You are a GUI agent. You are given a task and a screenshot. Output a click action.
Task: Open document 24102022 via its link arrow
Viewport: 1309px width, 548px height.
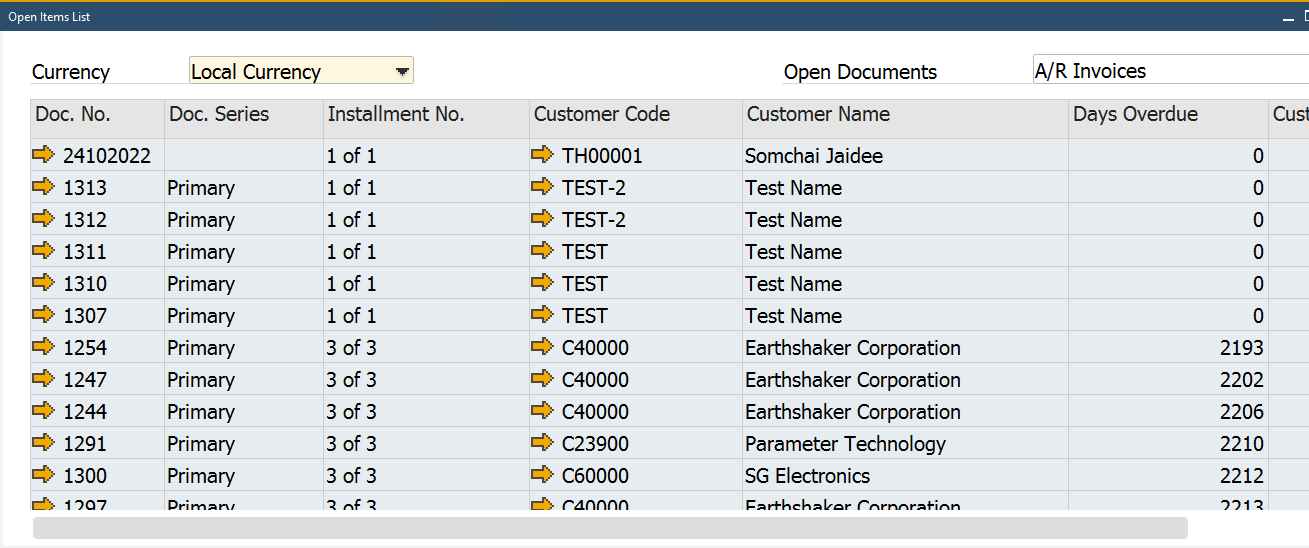click(x=44, y=155)
